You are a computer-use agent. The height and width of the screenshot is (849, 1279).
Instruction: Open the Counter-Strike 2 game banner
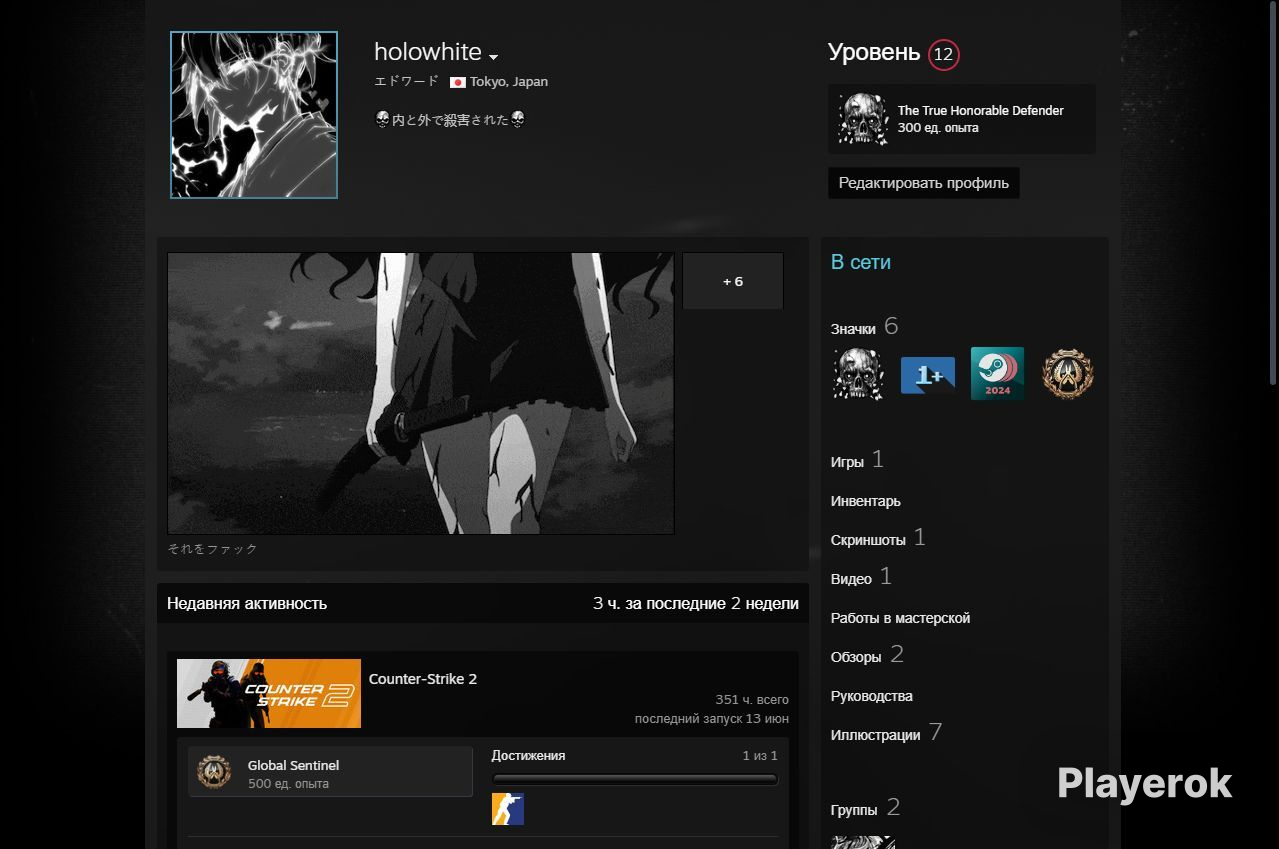tap(269, 693)
